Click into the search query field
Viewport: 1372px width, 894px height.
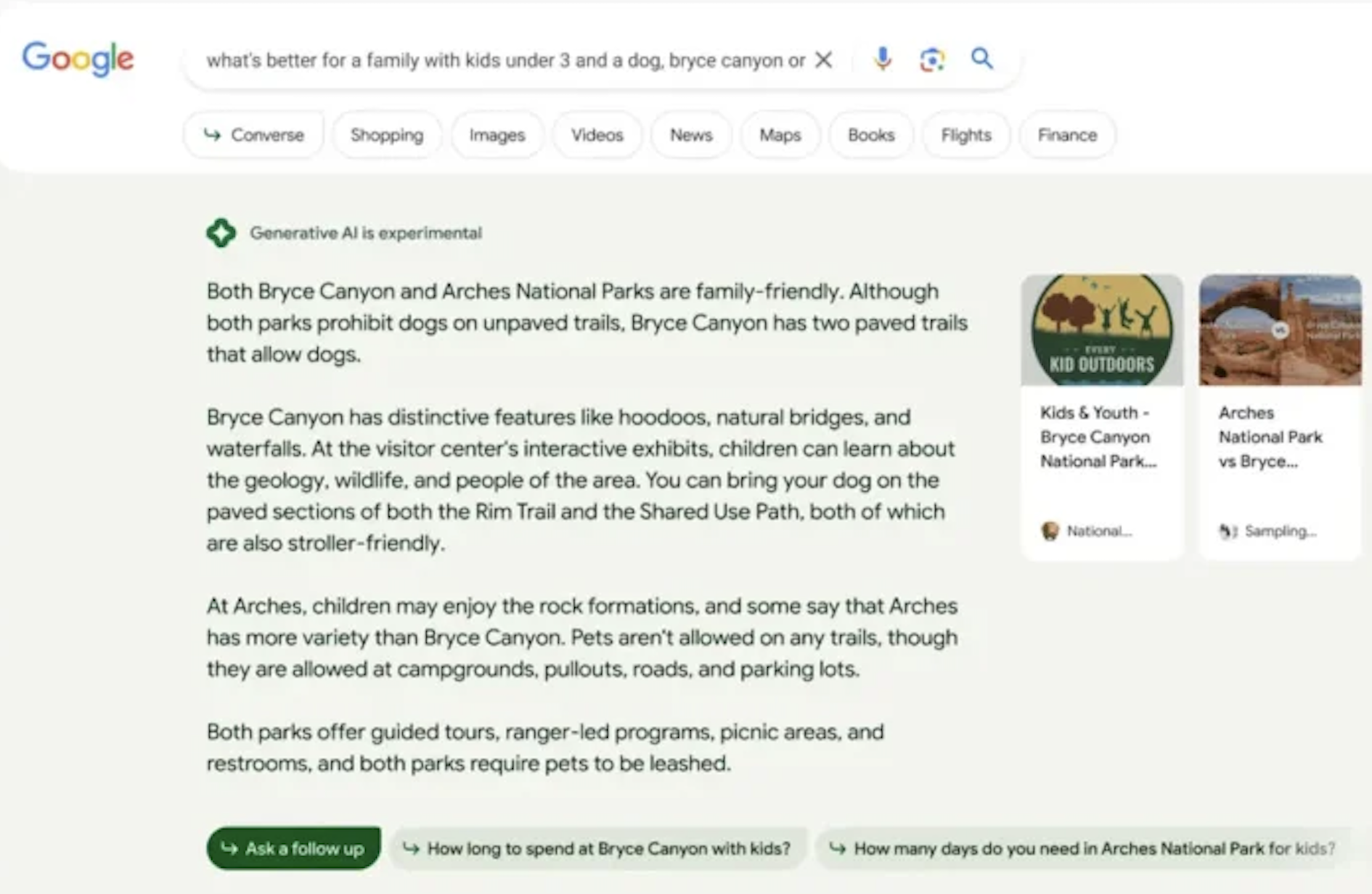[505, 60]
